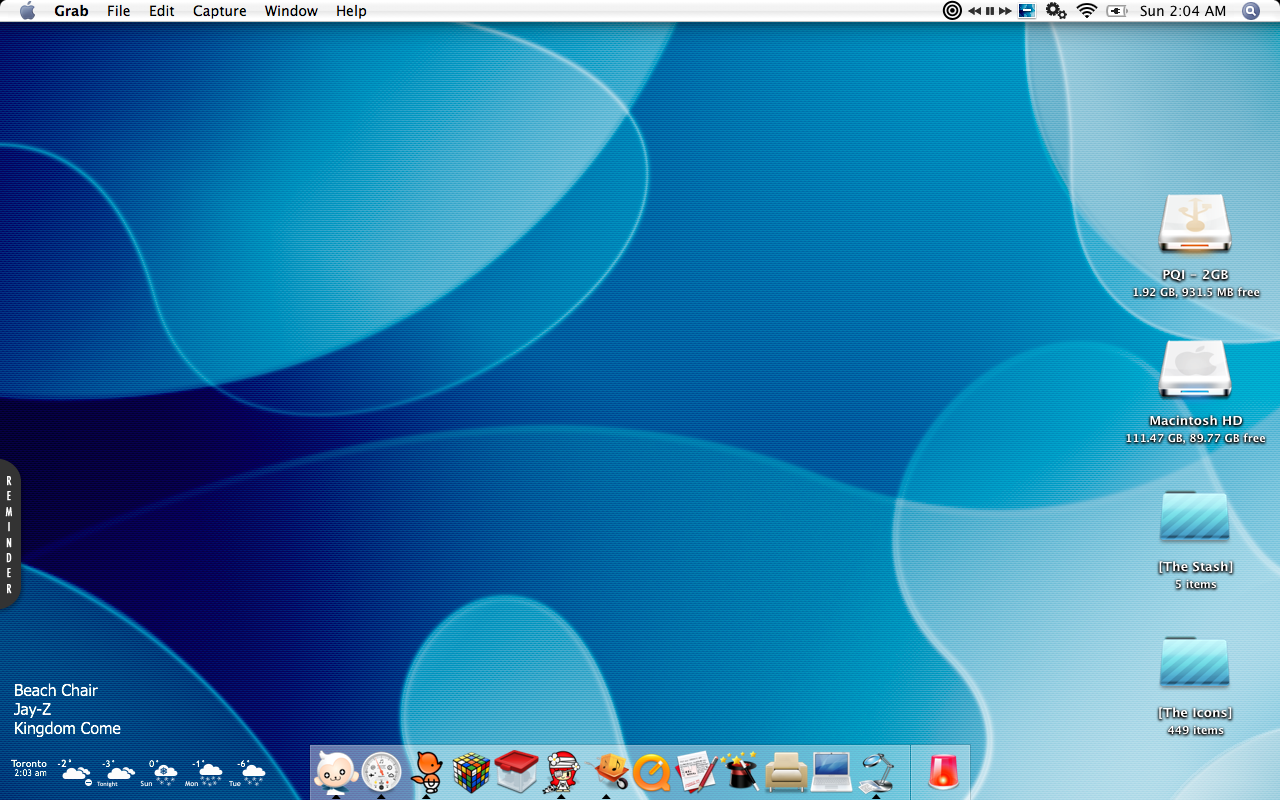This screenshot has width=1280, height=800.
Task: Open the Grab application menu
Action: pyautogui.click(x=71, y=11)
